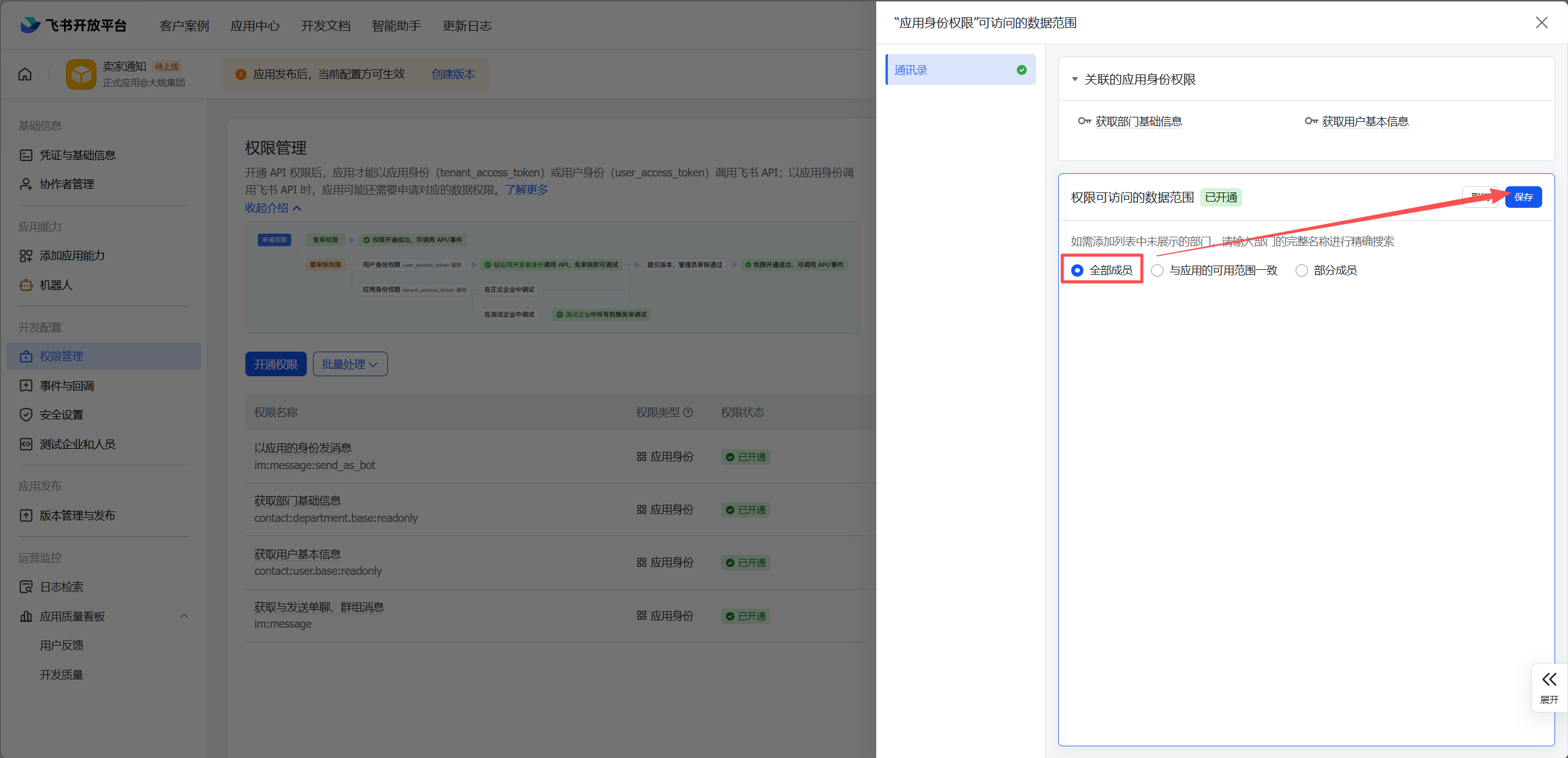Click the 日志检索 log search icon
This screenshot has width=1568, height=758.
coord(26,587)
